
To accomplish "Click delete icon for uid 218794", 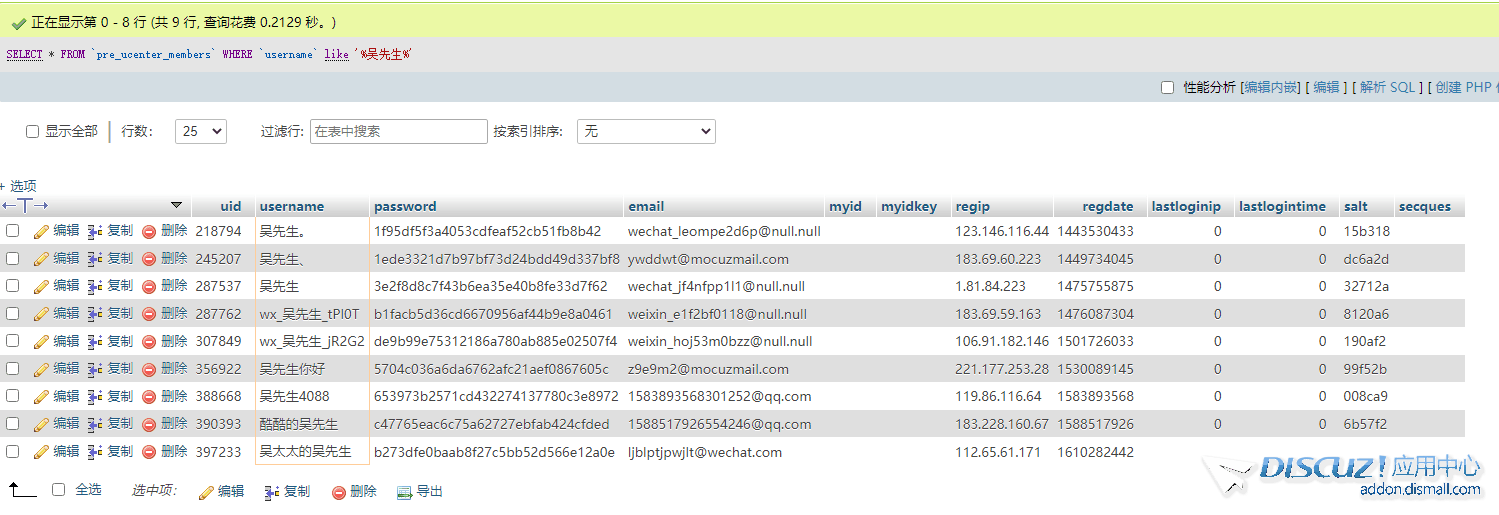I will 149,231.
